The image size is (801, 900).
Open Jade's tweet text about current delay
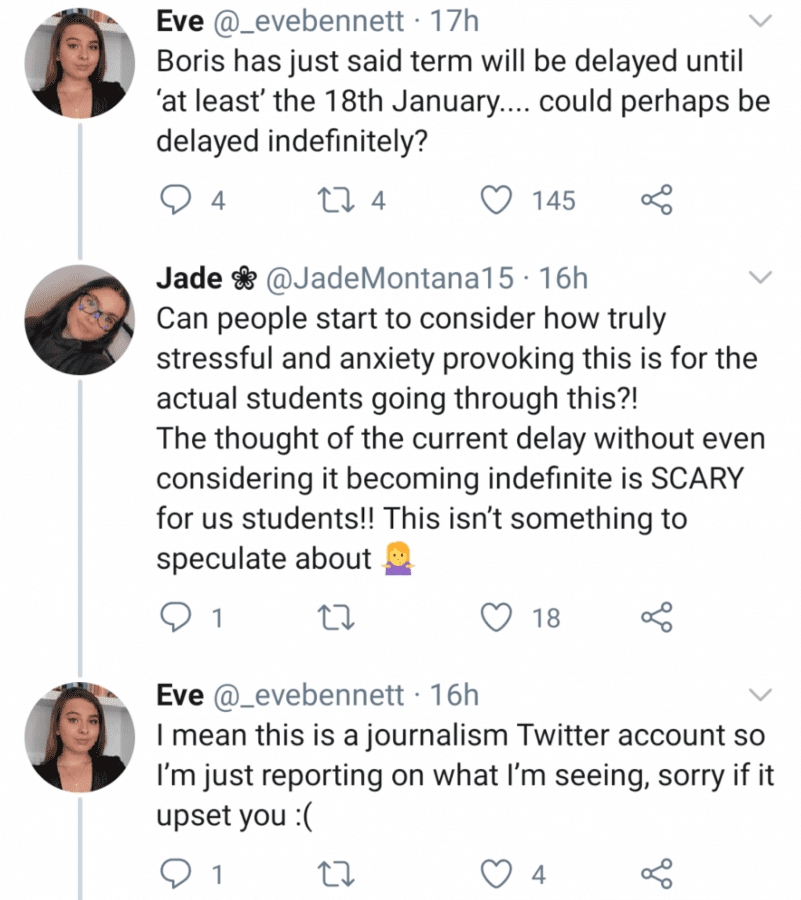pyautogui.click(x=461, y=439)
